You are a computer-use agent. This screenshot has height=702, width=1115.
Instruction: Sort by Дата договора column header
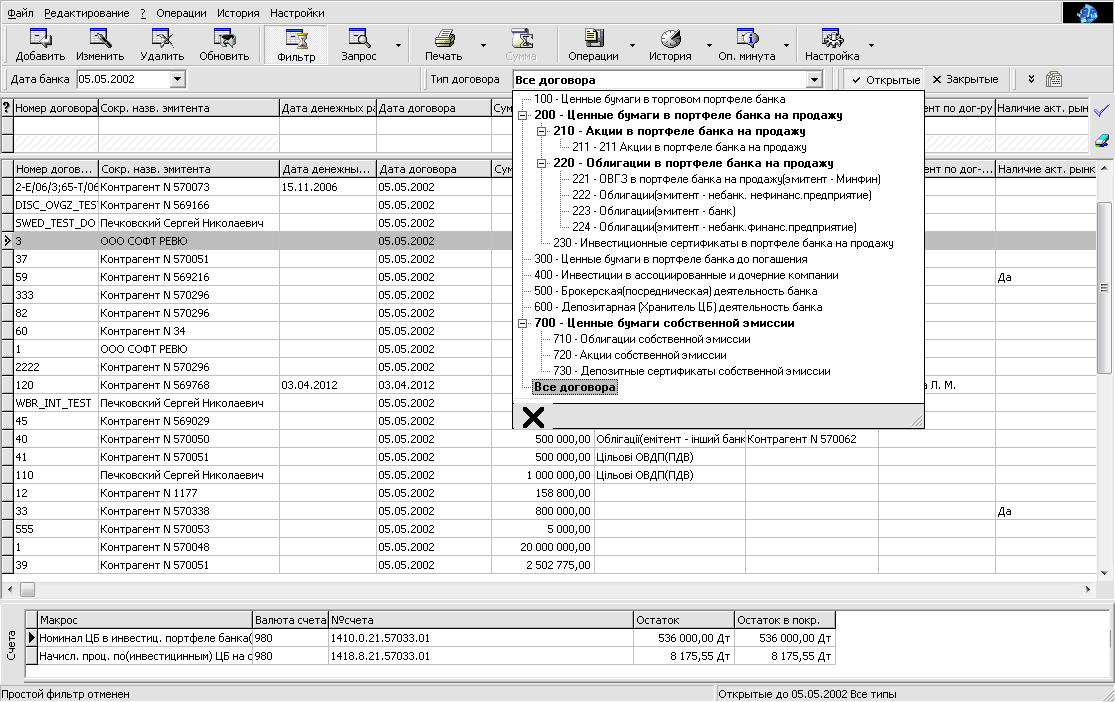(x=434, y=169)
